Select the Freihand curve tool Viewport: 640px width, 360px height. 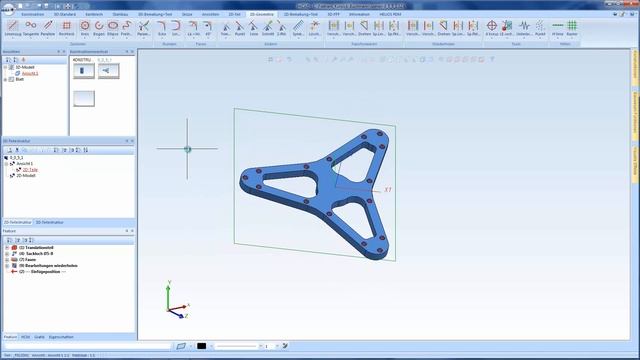[126, 28]
